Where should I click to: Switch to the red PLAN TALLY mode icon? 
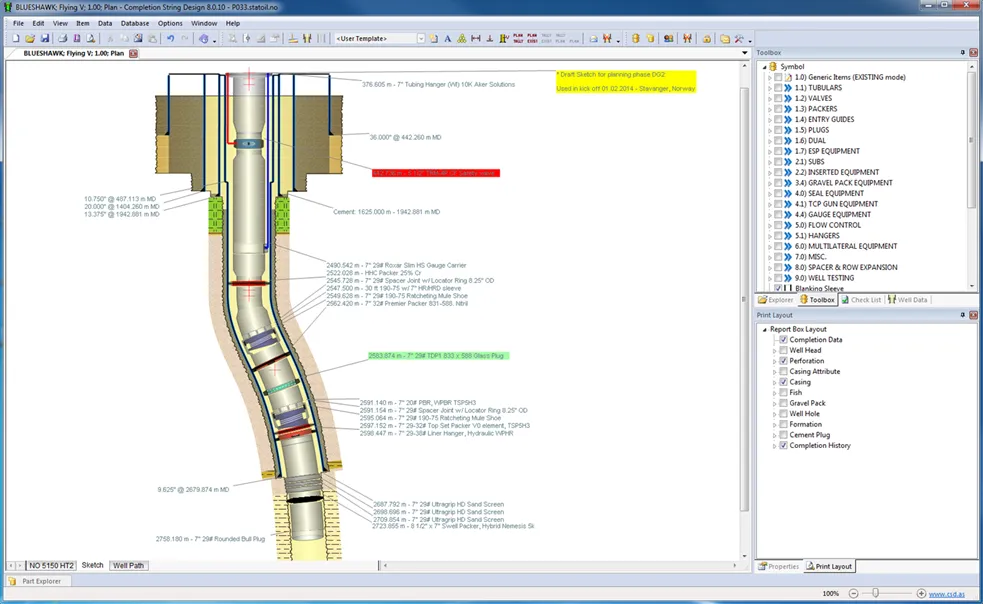pos(518,39)
